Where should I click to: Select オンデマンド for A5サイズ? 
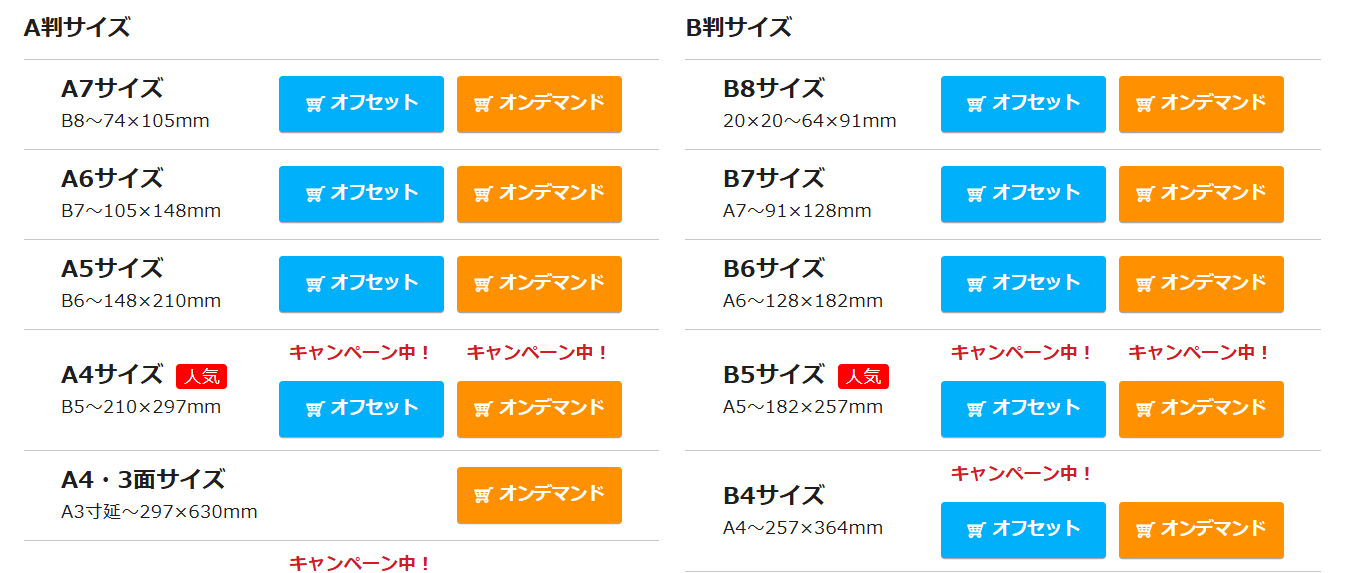point(539,284)
